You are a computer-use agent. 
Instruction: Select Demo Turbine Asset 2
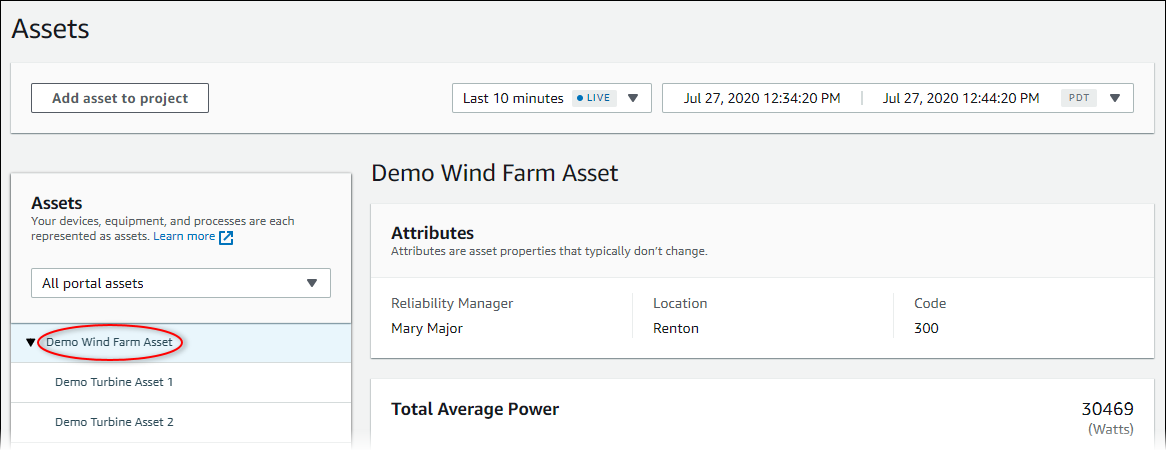(x=114, y=422)
